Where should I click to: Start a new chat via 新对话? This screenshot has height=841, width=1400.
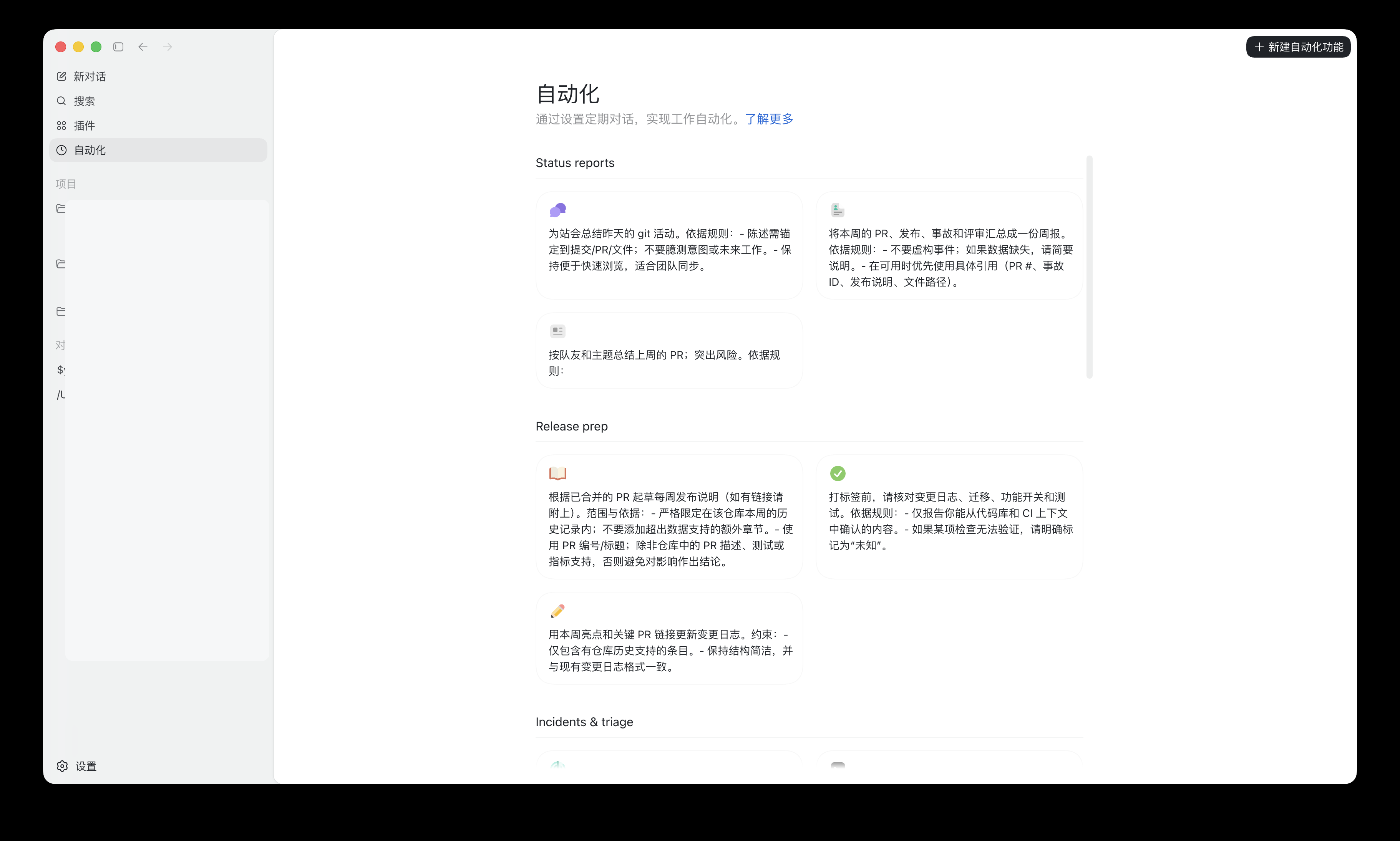pyautogui.click(x=158, y=76)
